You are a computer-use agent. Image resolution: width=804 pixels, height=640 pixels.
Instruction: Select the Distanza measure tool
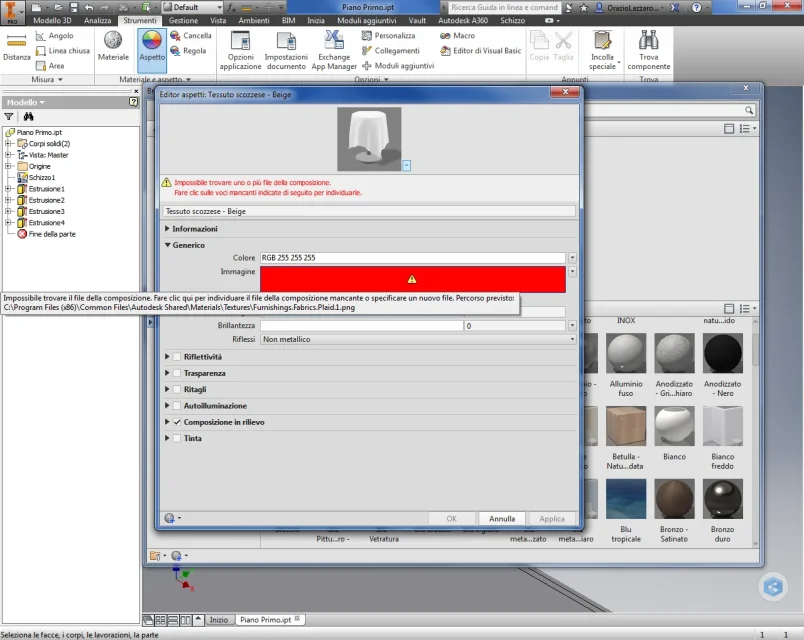point(16,46)
